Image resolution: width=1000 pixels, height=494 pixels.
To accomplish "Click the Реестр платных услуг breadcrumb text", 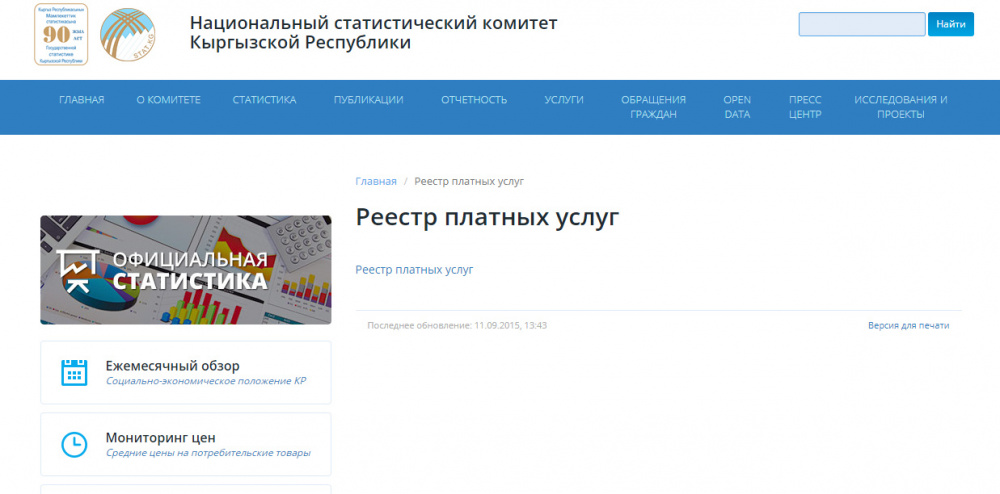I will click(x=469, y=182).
